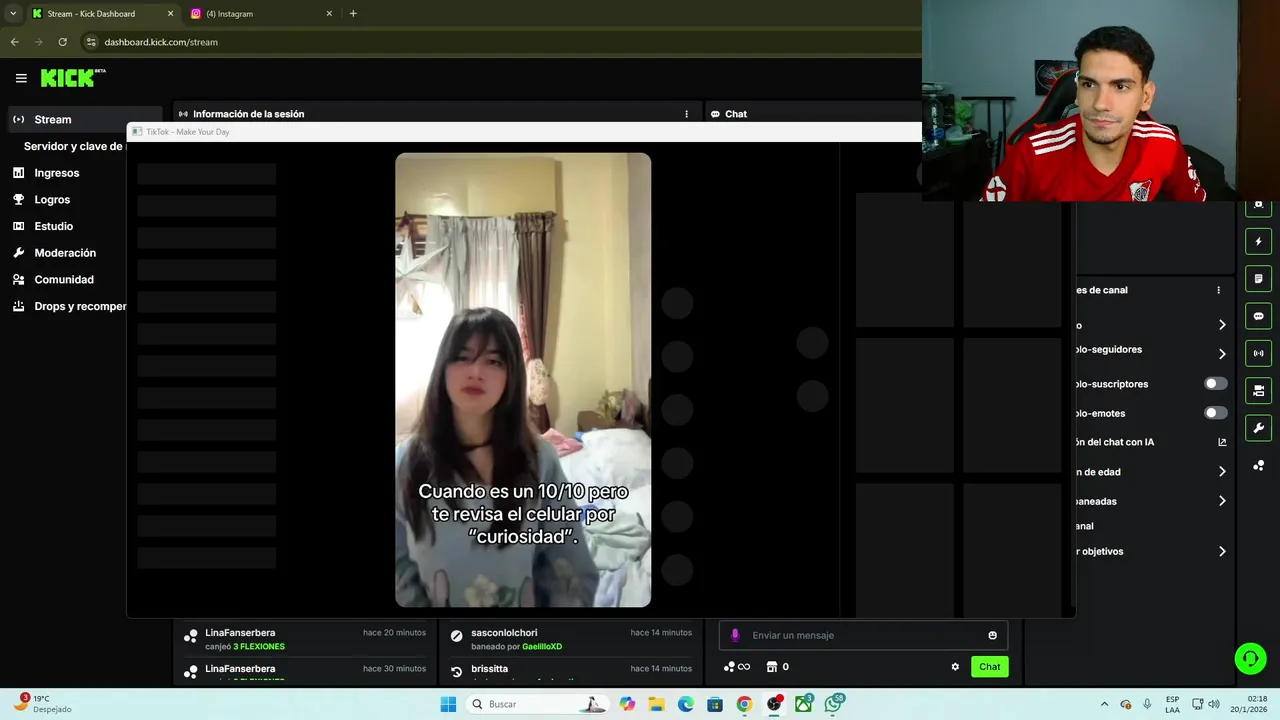Click the taskbar Buscar search box

tap(537, 704)
